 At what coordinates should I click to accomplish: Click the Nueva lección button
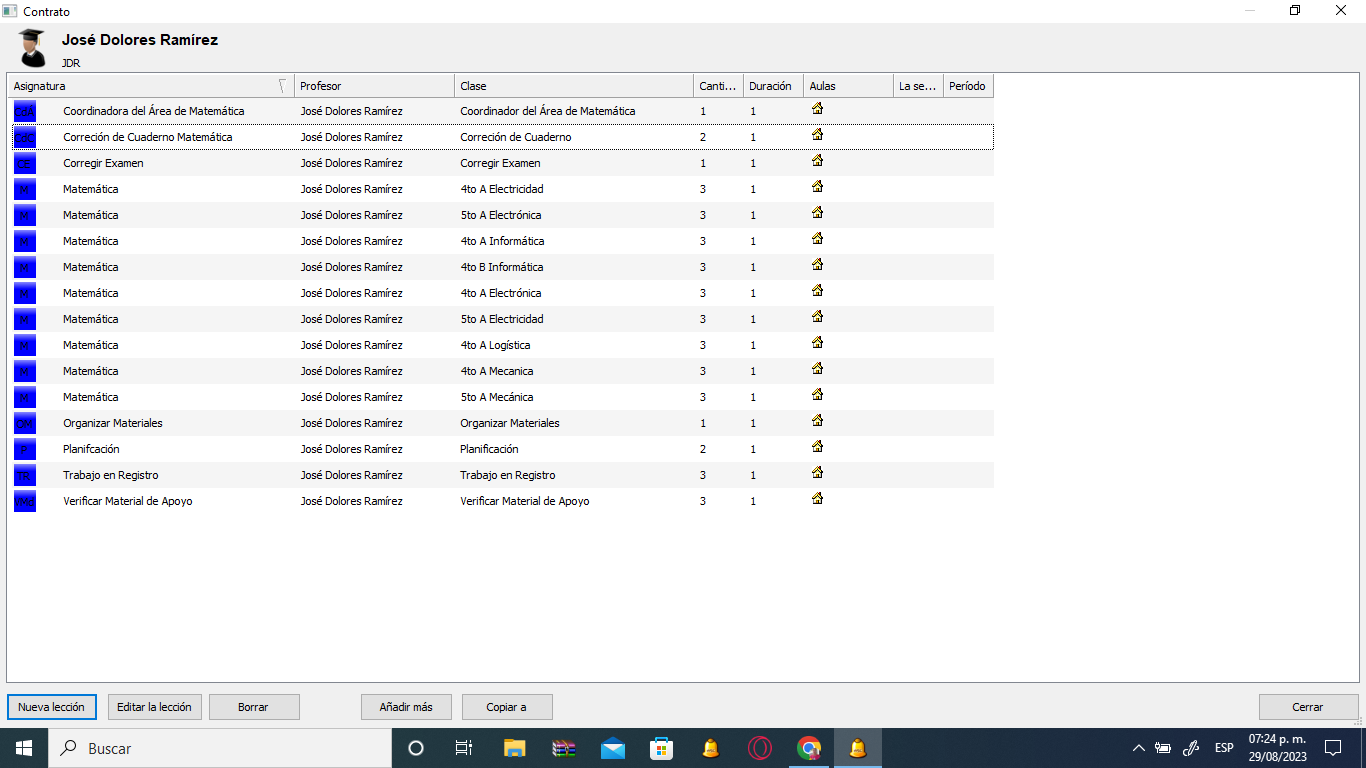(52, 707)
